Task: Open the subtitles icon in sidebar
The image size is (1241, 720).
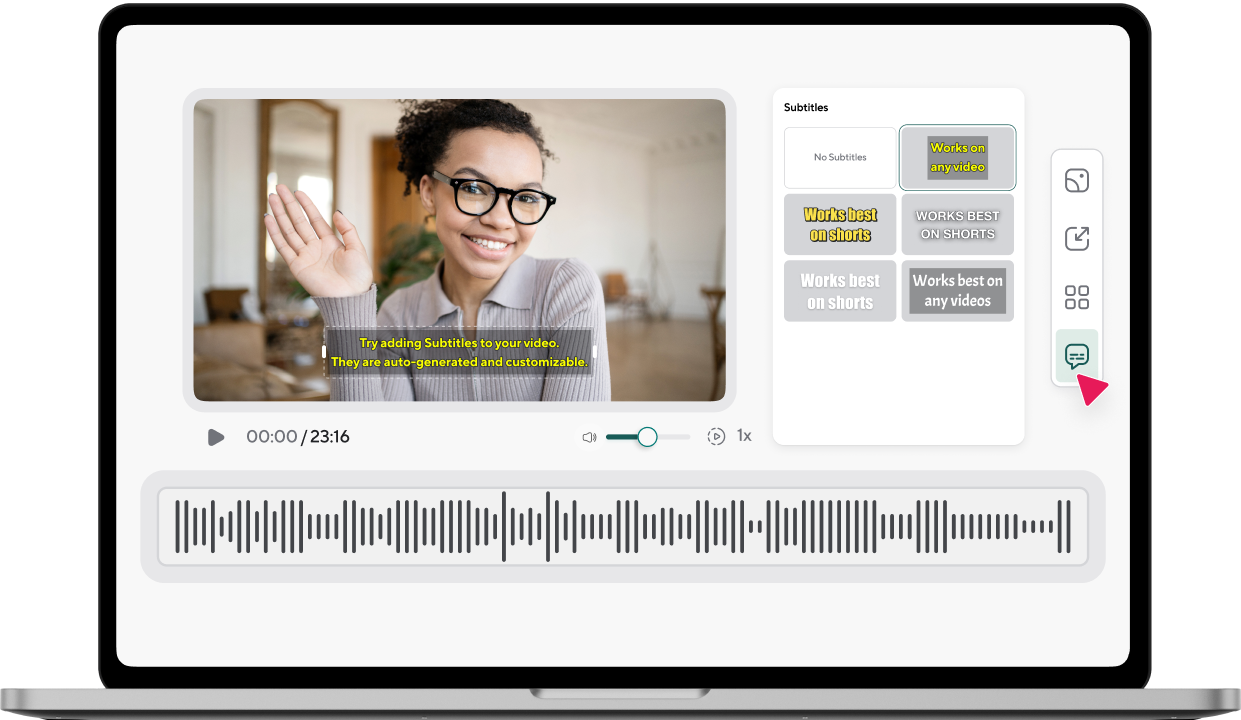Action: 1077,356
